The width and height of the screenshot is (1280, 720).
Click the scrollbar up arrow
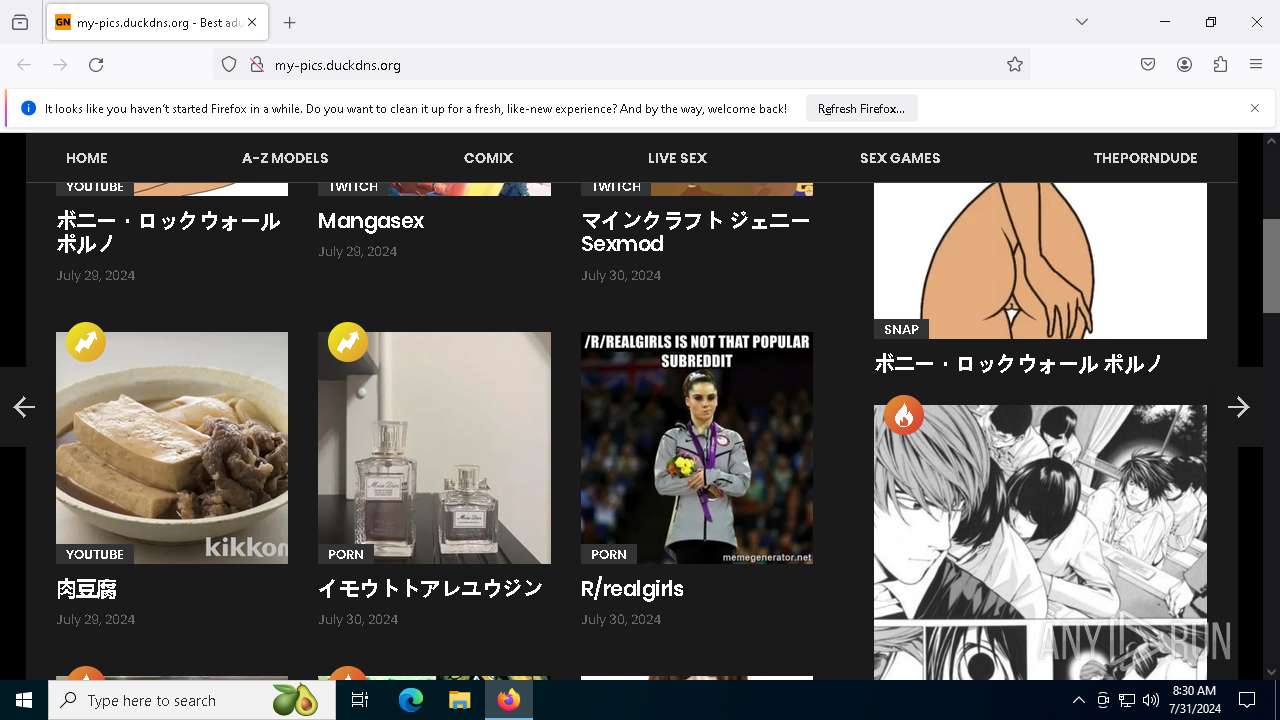[x=1271, y=142]
